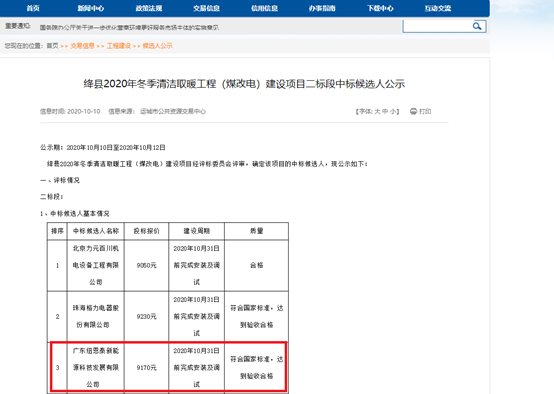This screenshot has height=394, width=554.
Task: Set font size to 大
Action: tap(377, 112)
